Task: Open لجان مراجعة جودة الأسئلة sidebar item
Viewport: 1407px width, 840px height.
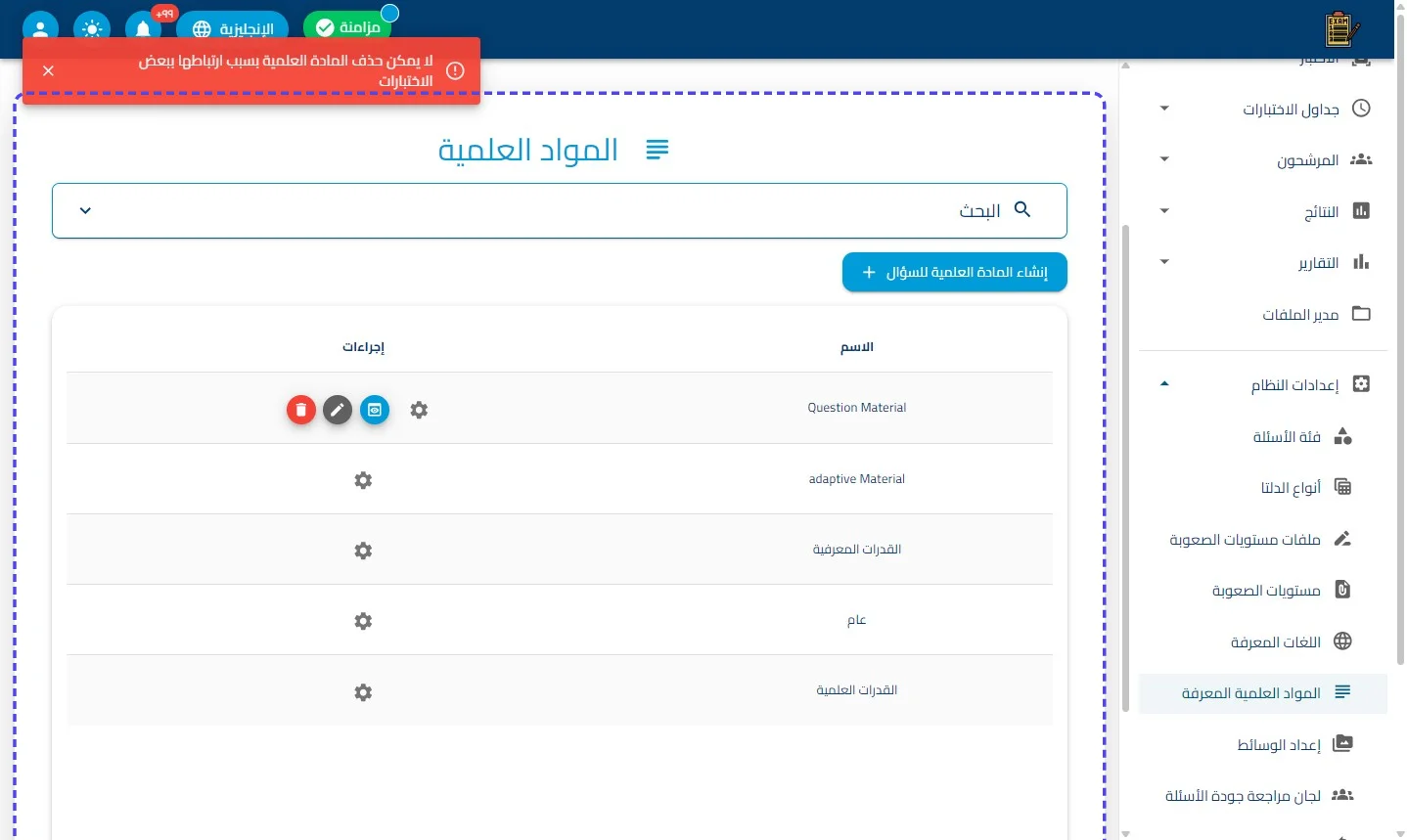Action: pyautogui.click(x=1263, y=795)
